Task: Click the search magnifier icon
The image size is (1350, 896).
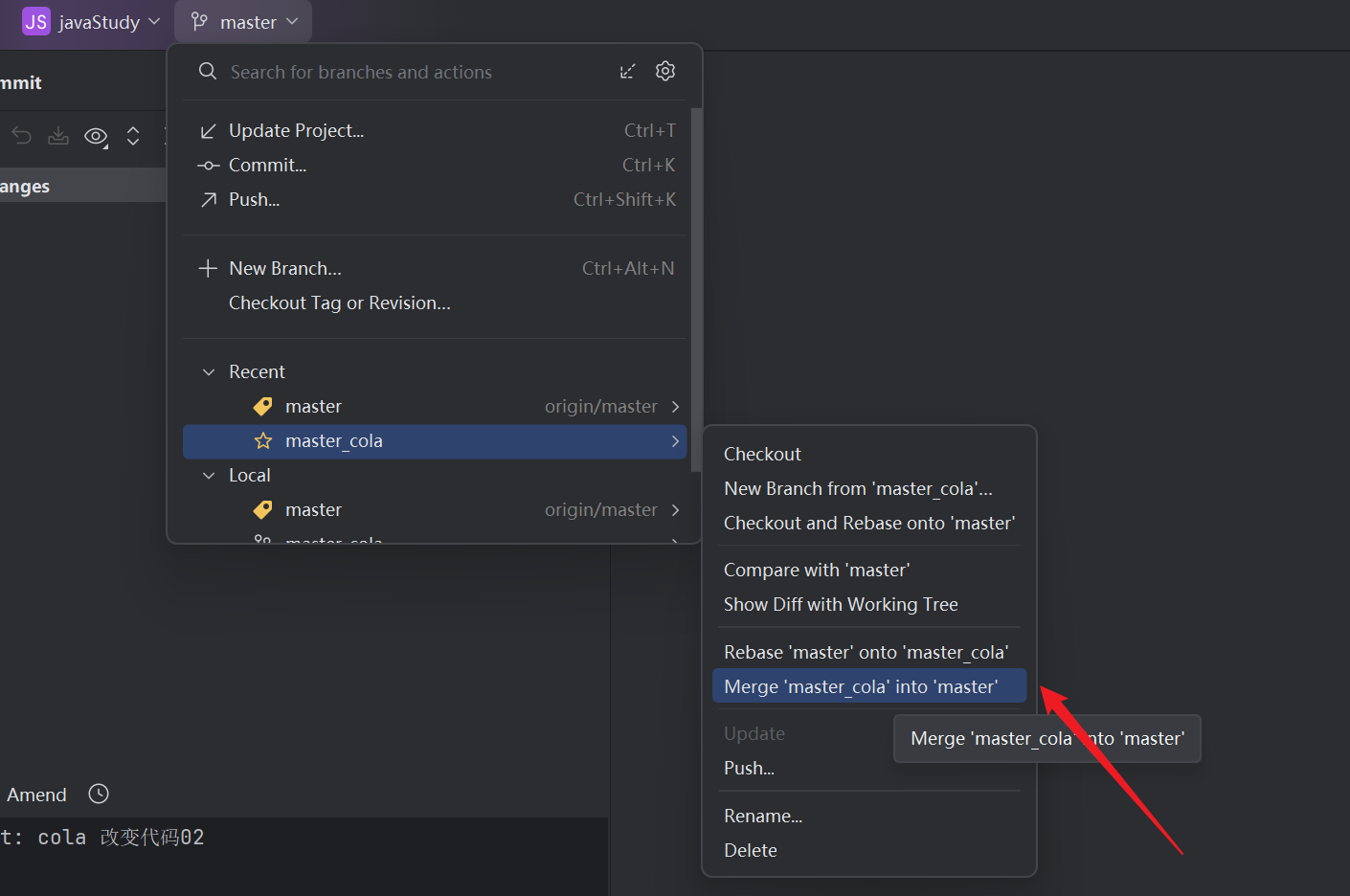Action: coord(207,71)
